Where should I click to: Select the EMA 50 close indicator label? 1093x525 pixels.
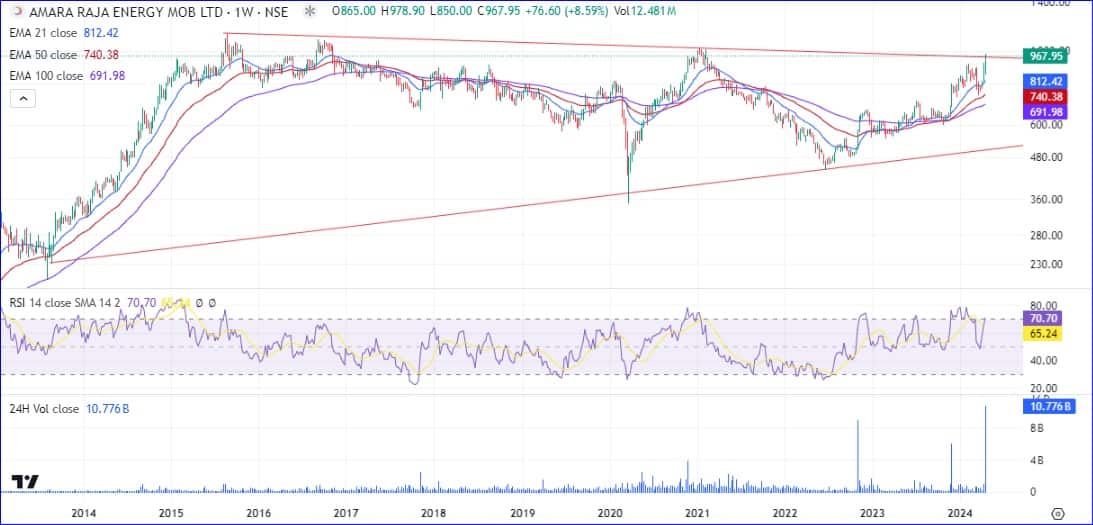(x=45, y=54)
